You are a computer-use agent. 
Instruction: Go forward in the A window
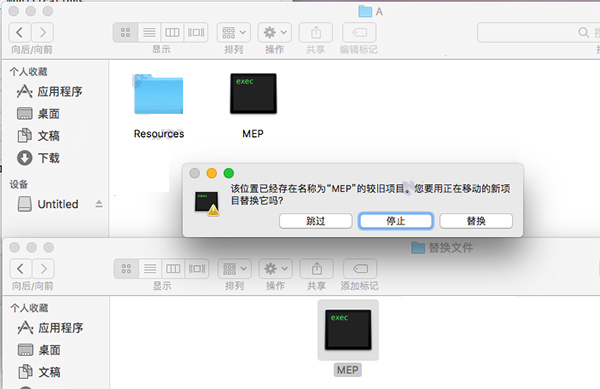click(42, 33)
